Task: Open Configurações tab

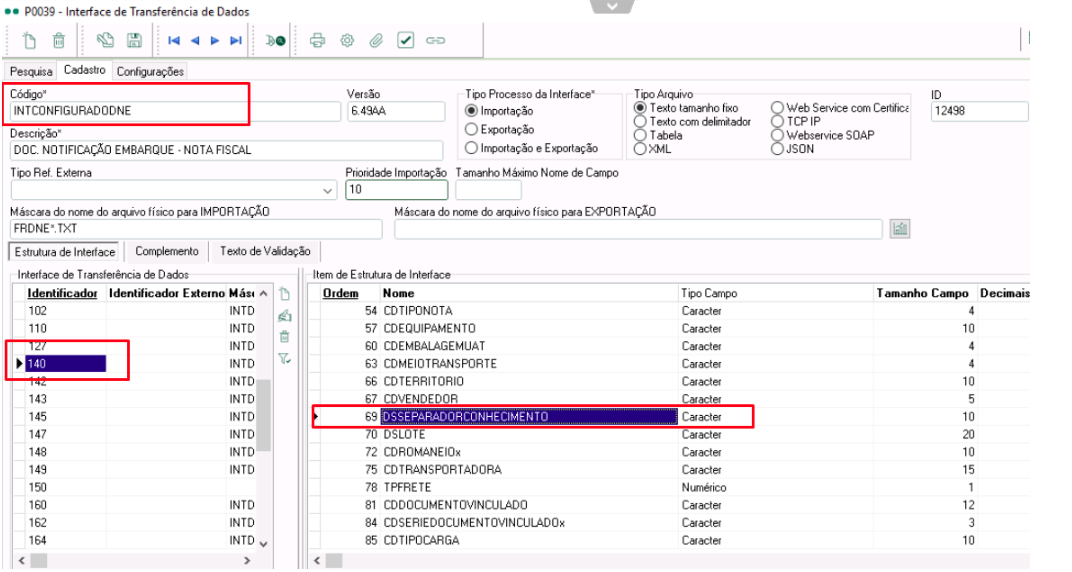Action: point(150,71)
